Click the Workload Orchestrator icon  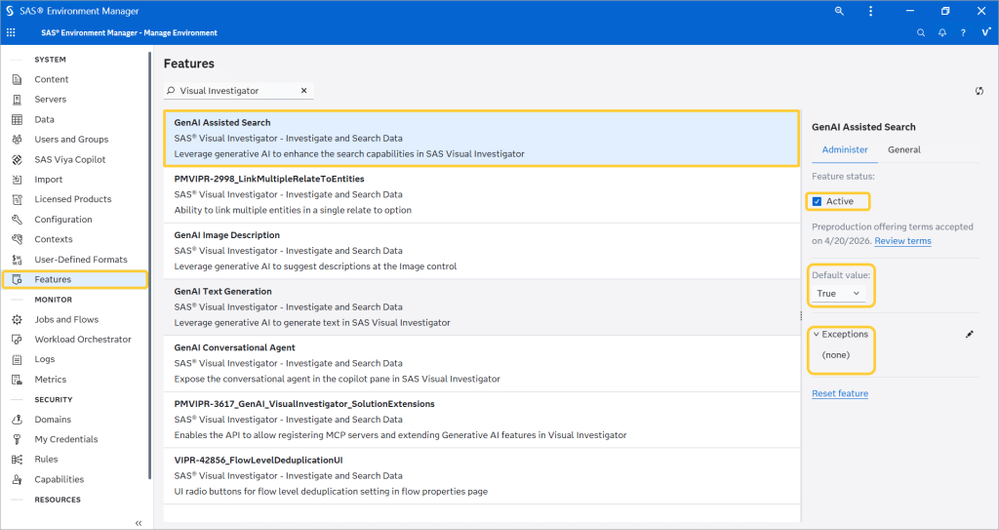point(17,340)
